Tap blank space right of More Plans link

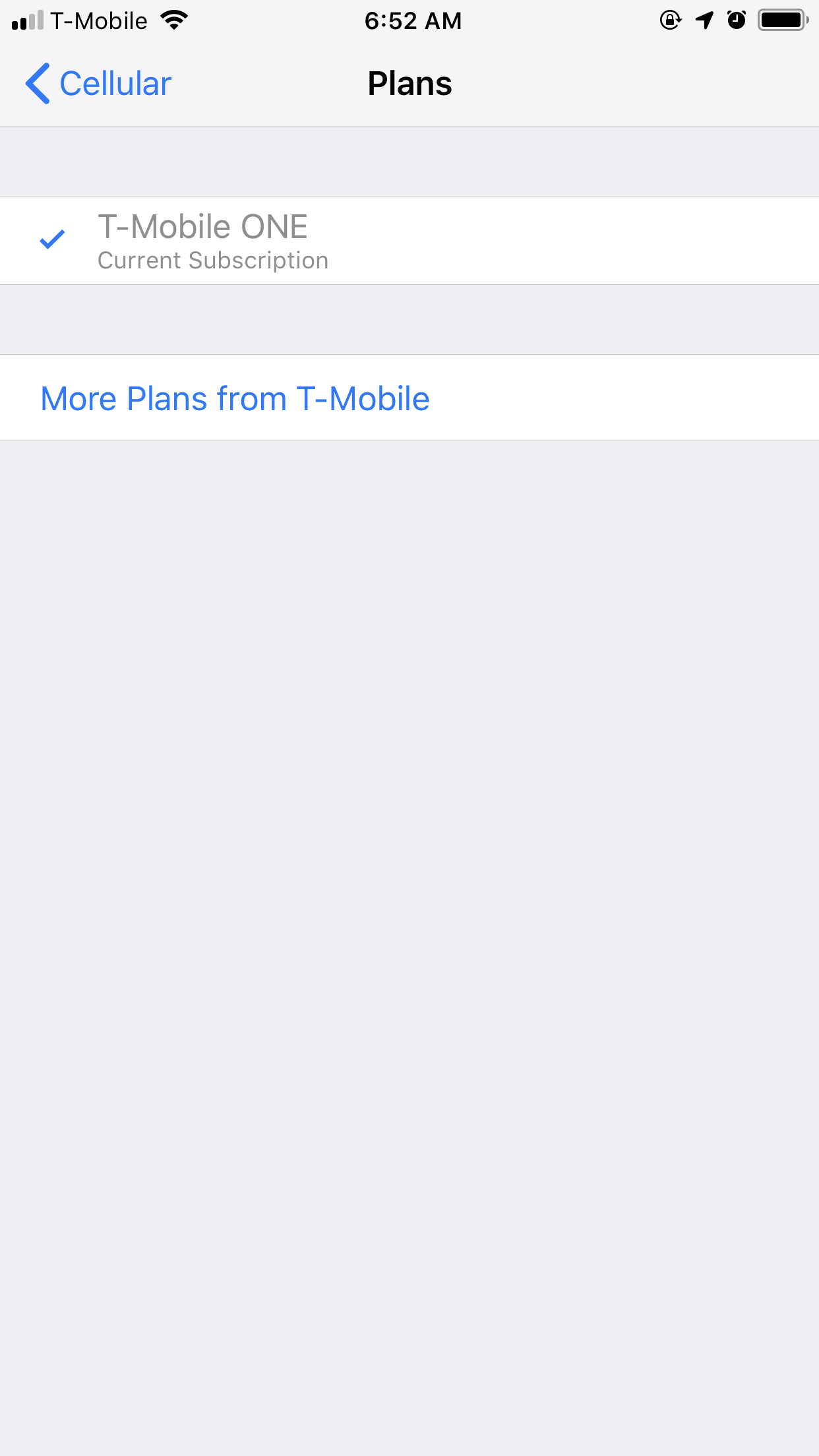click(623, 398)
